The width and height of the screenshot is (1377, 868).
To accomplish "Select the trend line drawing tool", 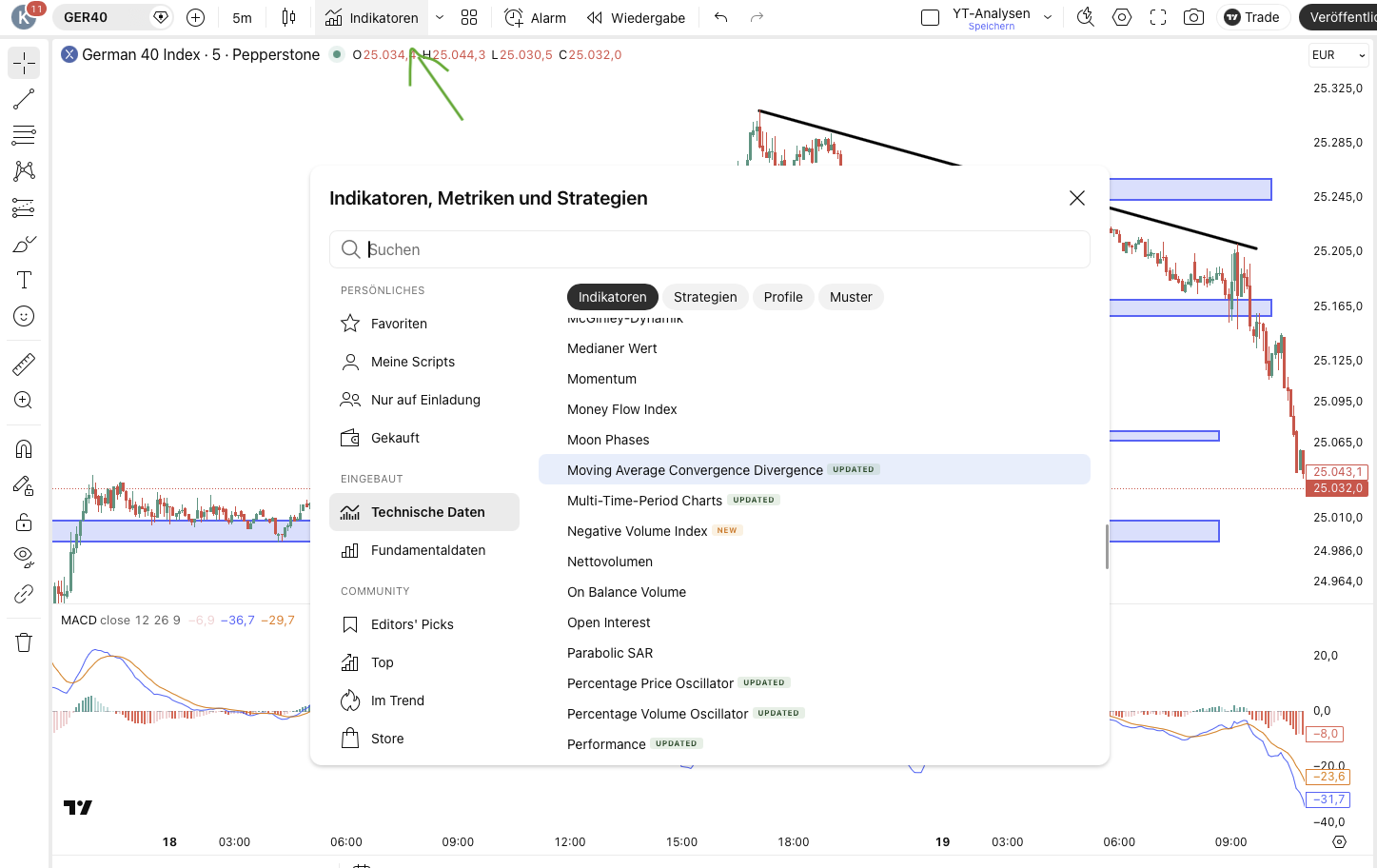I will click(x=23, y=98).
